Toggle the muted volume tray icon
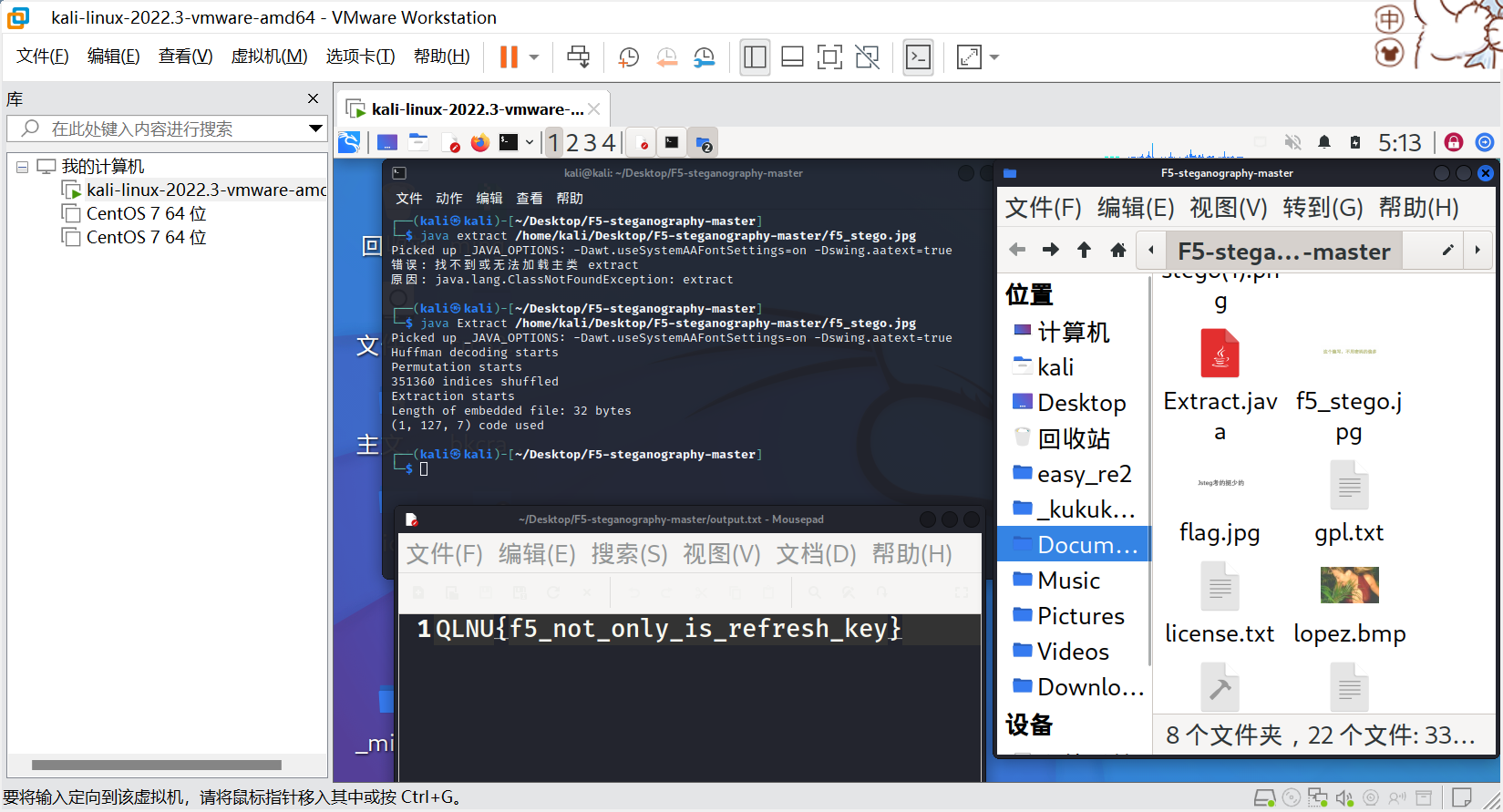Image resolution: width=1503 pixels, height=812 pixels. click(1292, 142)
